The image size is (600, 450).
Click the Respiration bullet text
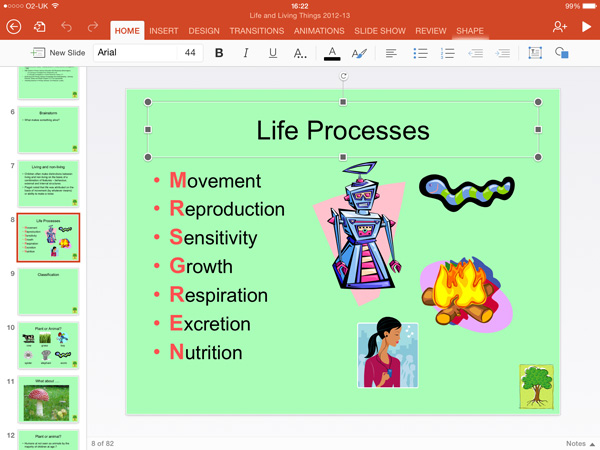click(x=218, y=295)
